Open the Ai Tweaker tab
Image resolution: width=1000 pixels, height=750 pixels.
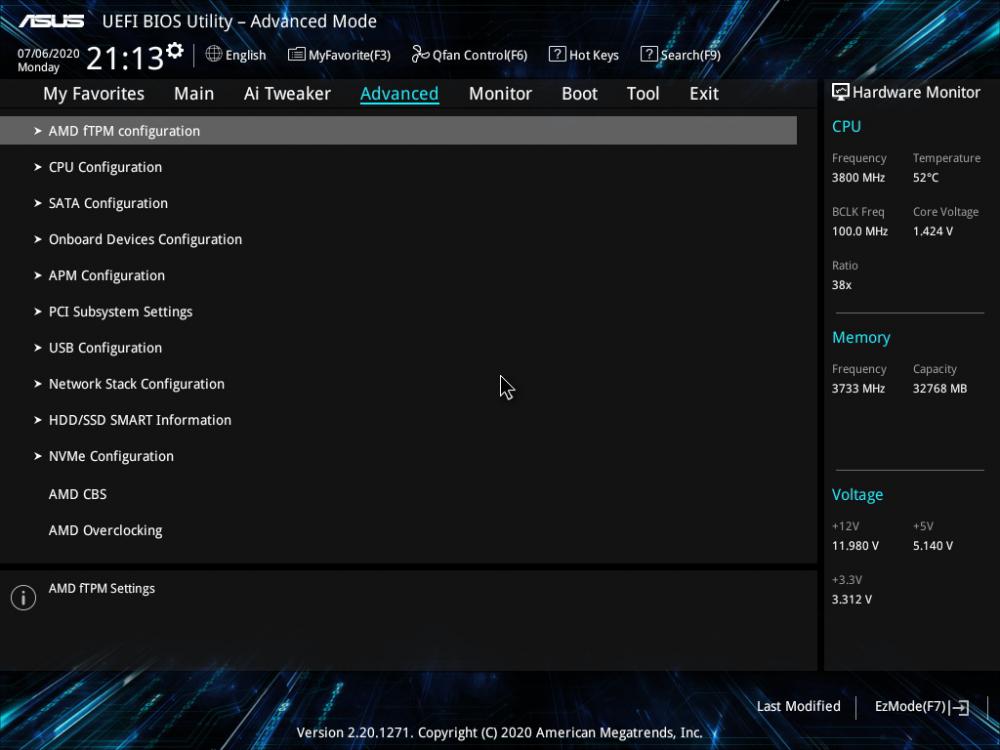(x=287, y=94)
